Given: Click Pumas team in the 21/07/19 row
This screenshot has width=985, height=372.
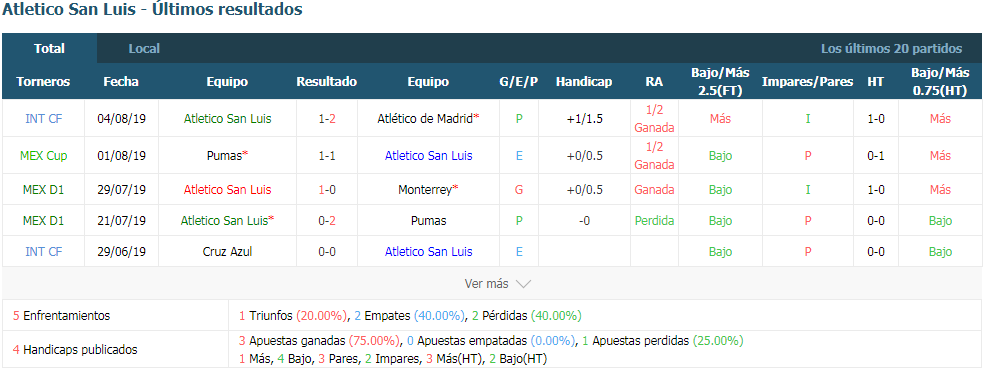Looking at the screenshot, I should [428, 221].
